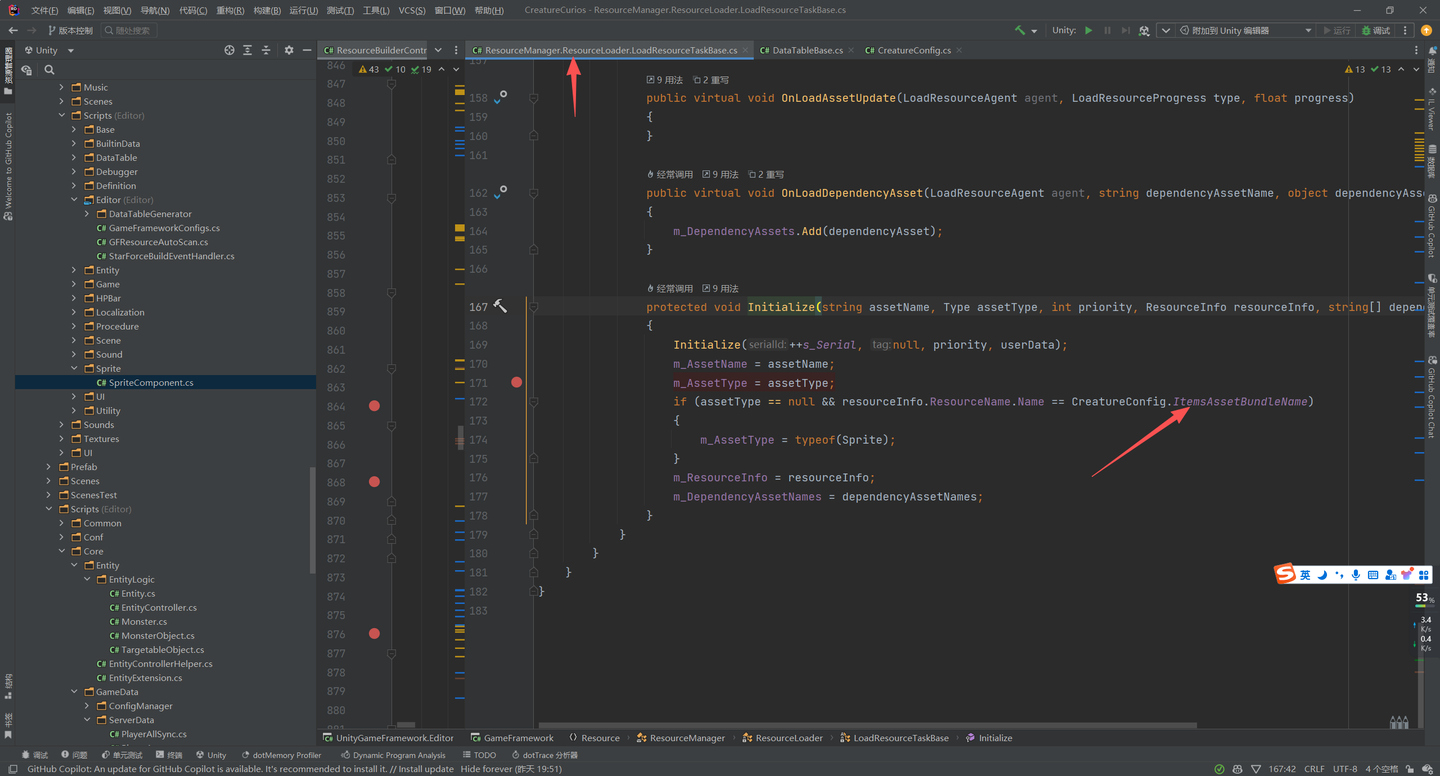Image resolution: width=1440 pixels, height=776 pixels.
Task: Click the locate-in-tree target icon
Action: (229, 50)
